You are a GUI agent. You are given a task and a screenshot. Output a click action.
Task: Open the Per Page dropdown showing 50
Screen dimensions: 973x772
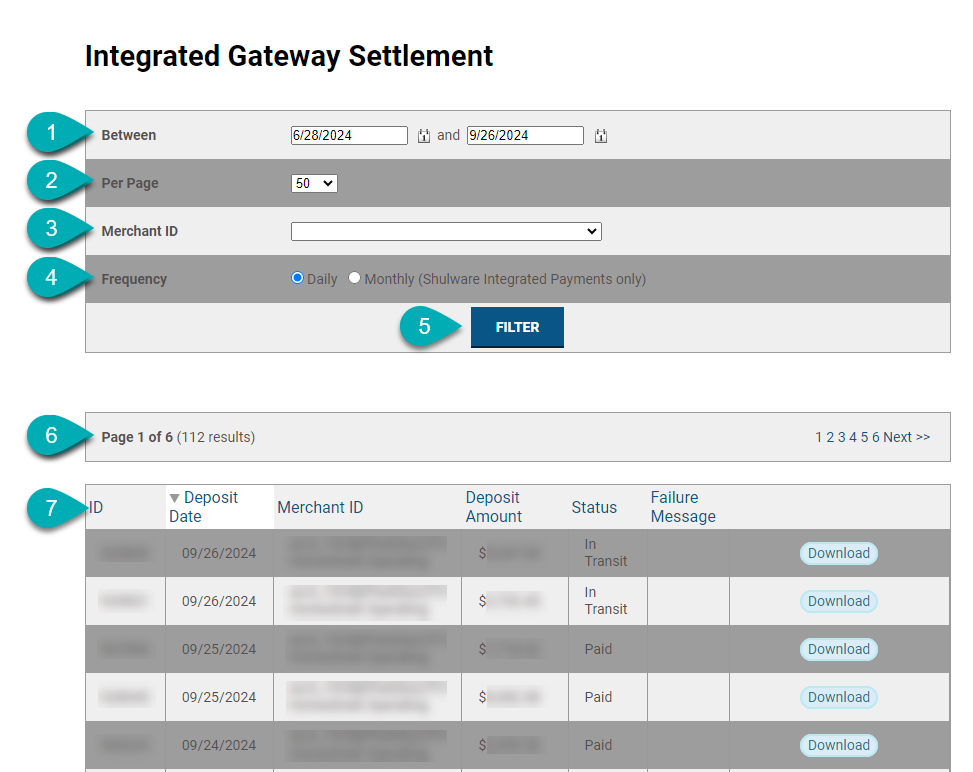tap(314, 183)
